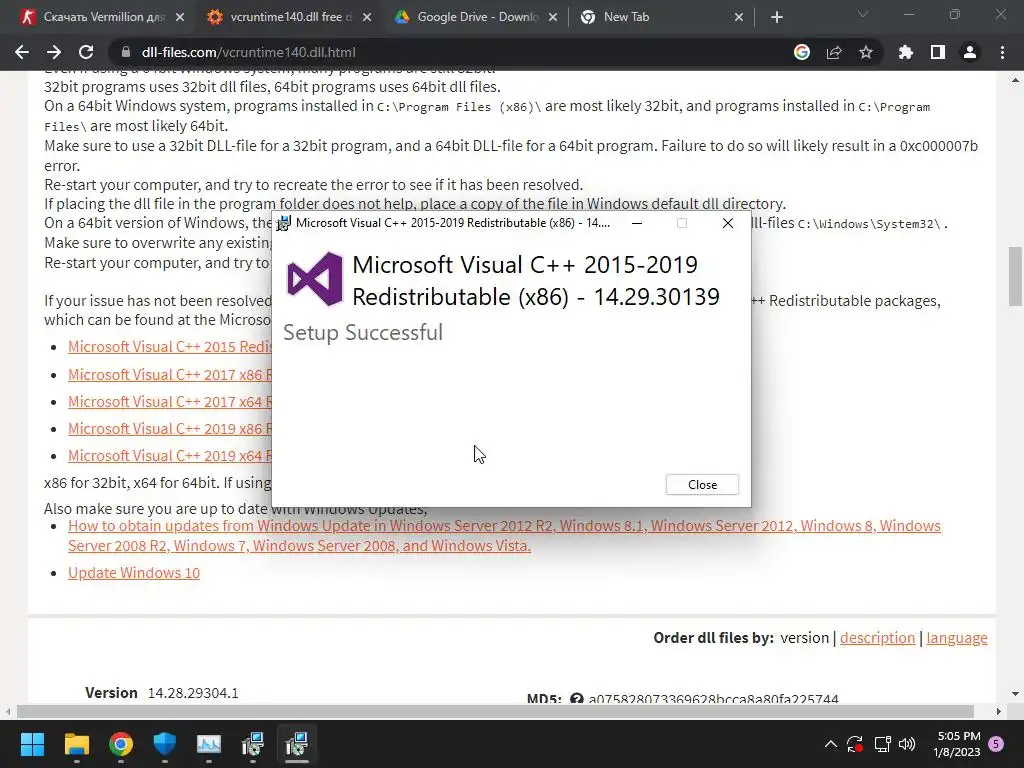Viewport: 1024px width, 768px height.
Task: Open the network tray icon
Action: pyautogui.click(x=882, y=744)
